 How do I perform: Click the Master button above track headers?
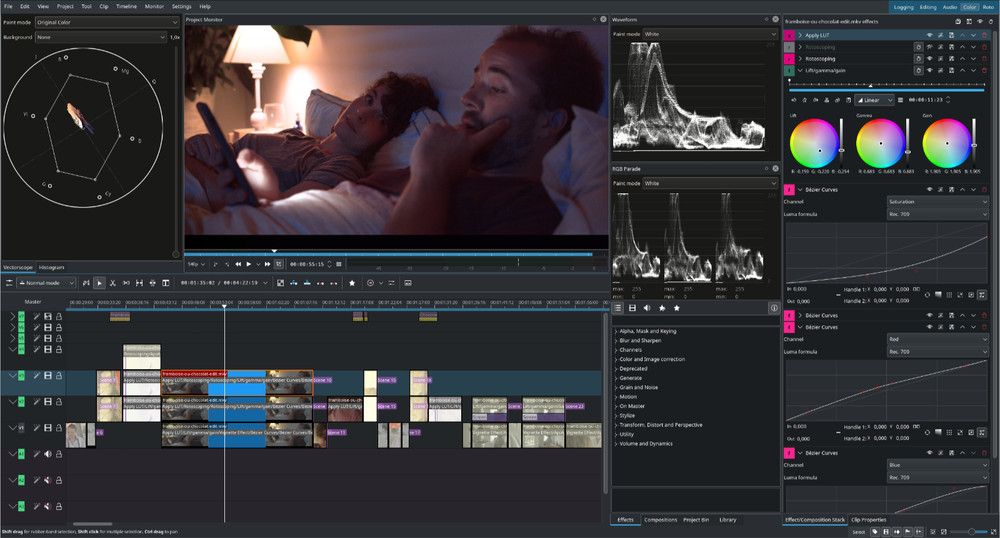[x=33, y=302]
